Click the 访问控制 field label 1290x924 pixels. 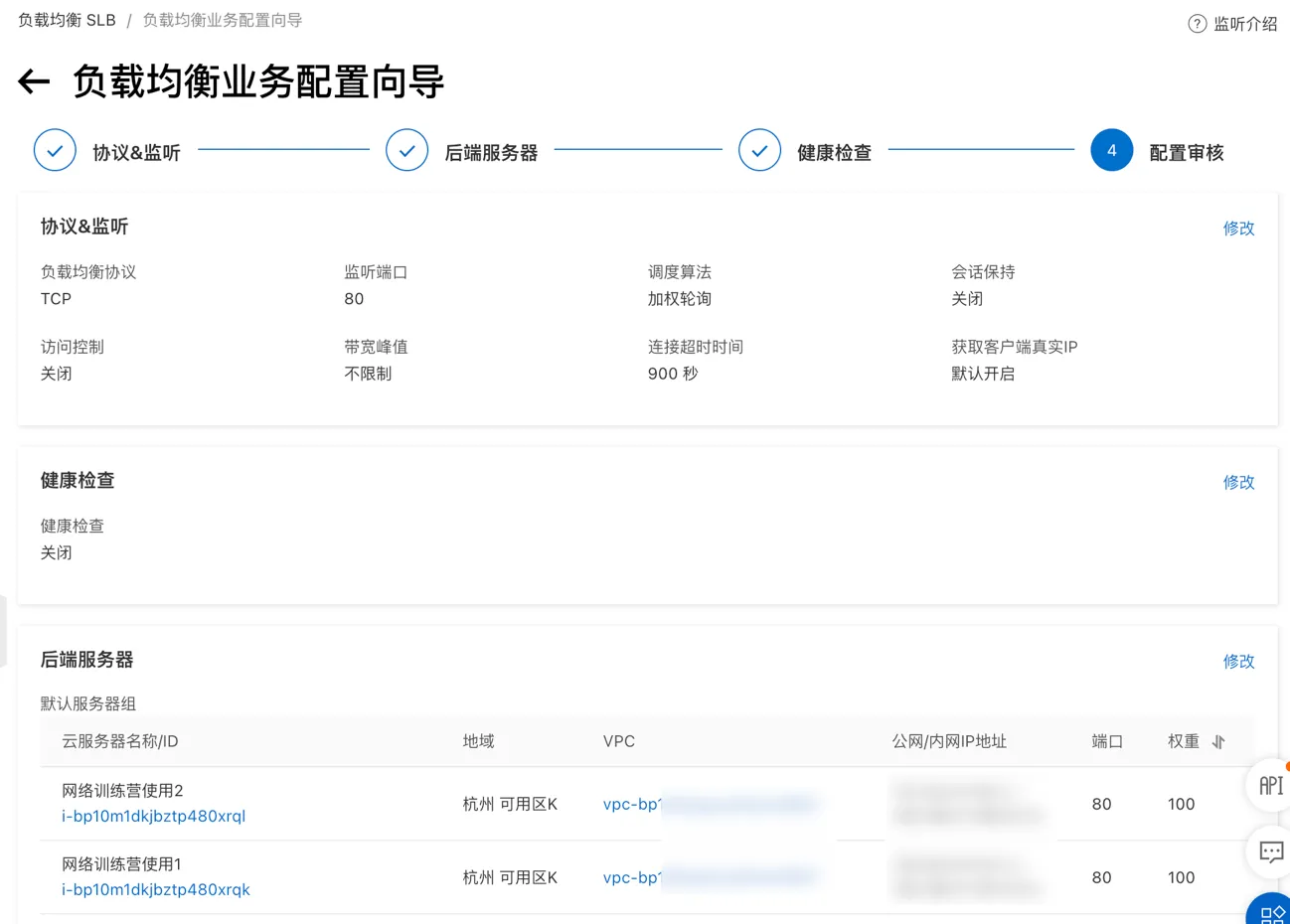[x=72, y=347]
